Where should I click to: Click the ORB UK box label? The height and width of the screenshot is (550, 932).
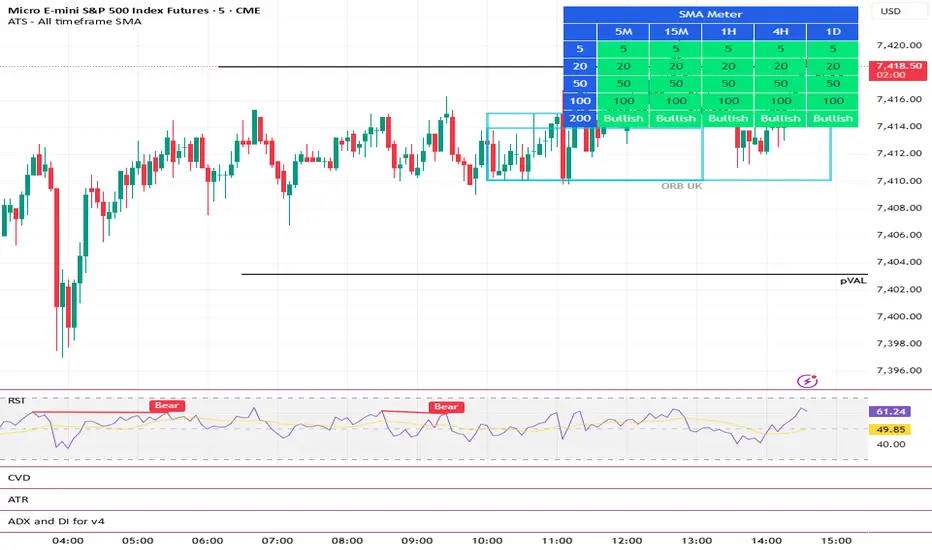point(682,186)
